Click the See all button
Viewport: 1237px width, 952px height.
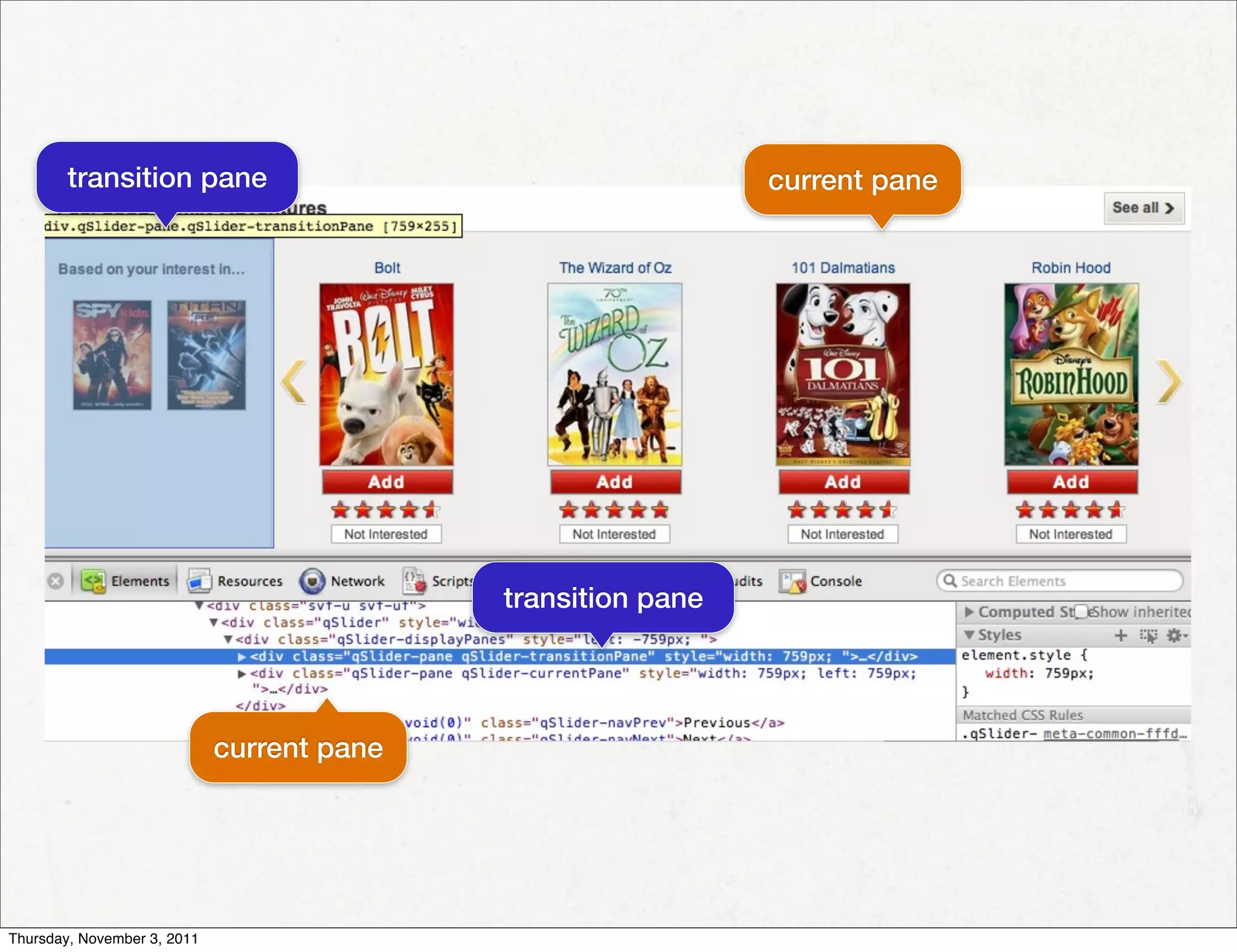click(1144, 208)
